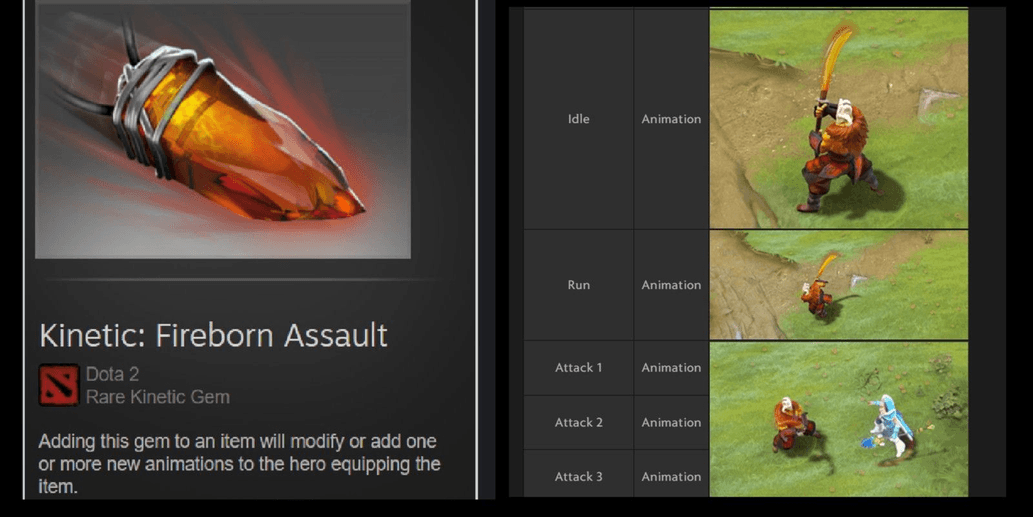Screen dimensions: 1033x517
Task: Select the Idle row label
Action: click(578, 119)
